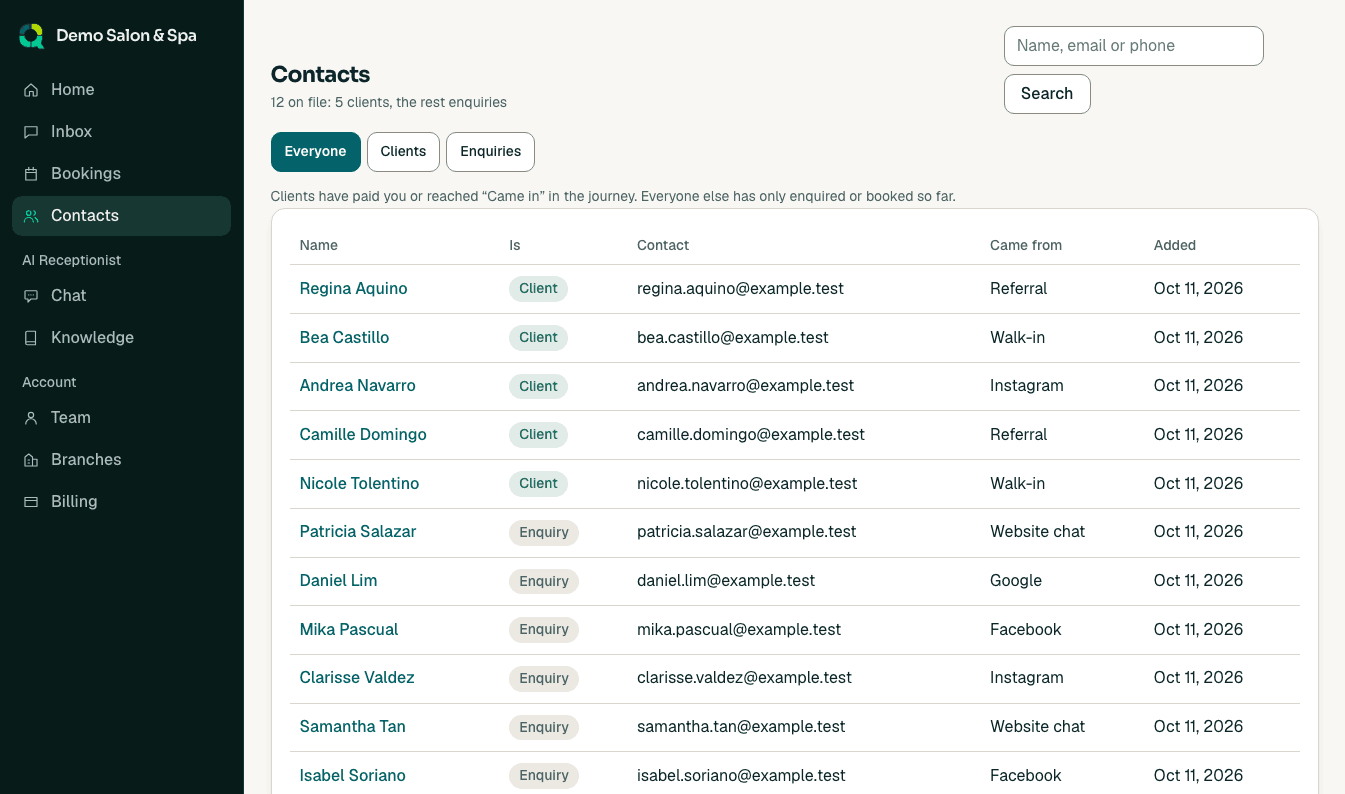Click Website chat in Patricia Salazar's row

[x=1038, y=532]
